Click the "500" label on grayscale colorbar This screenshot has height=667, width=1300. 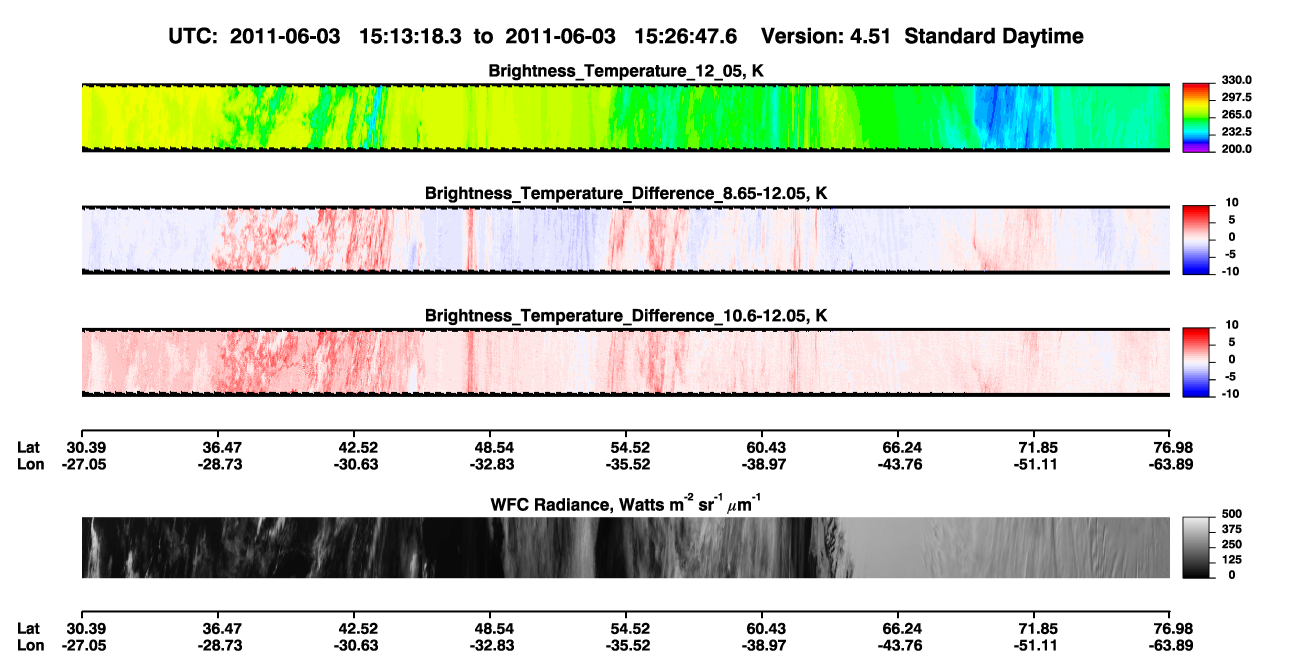pyautogui.click(x=1233, y=514)
